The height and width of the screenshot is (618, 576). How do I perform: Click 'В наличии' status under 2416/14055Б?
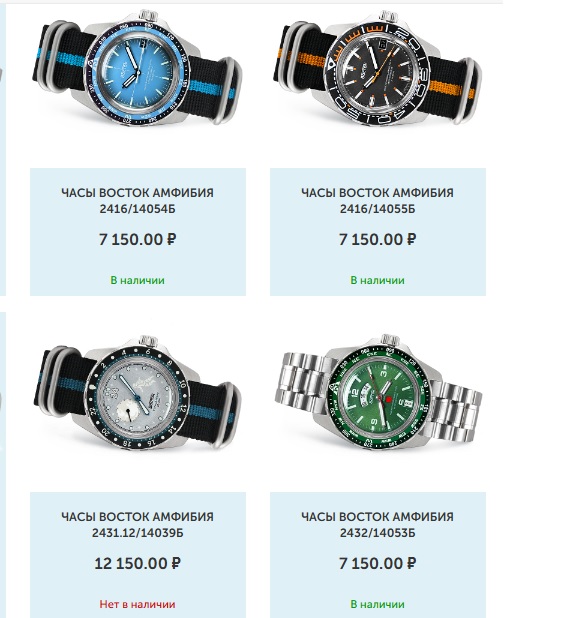pos(377,280)
